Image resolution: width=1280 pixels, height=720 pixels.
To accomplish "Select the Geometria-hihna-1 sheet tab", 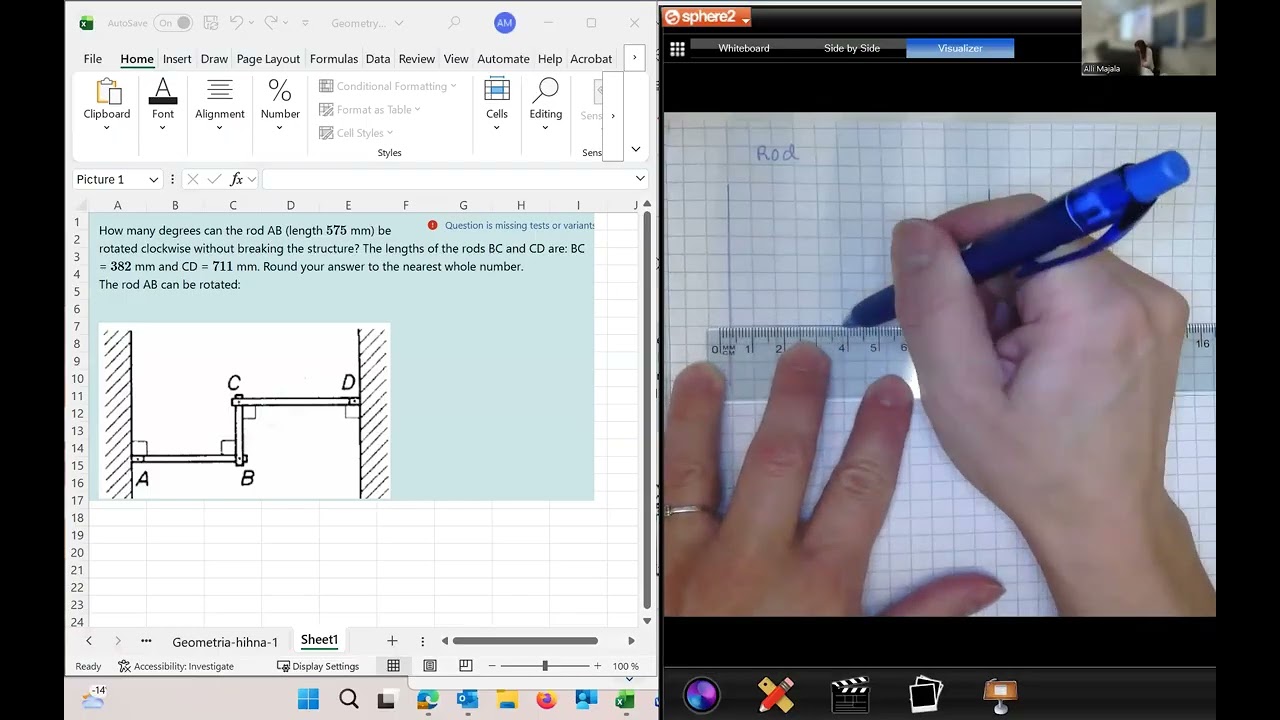I will click(225, 642).
